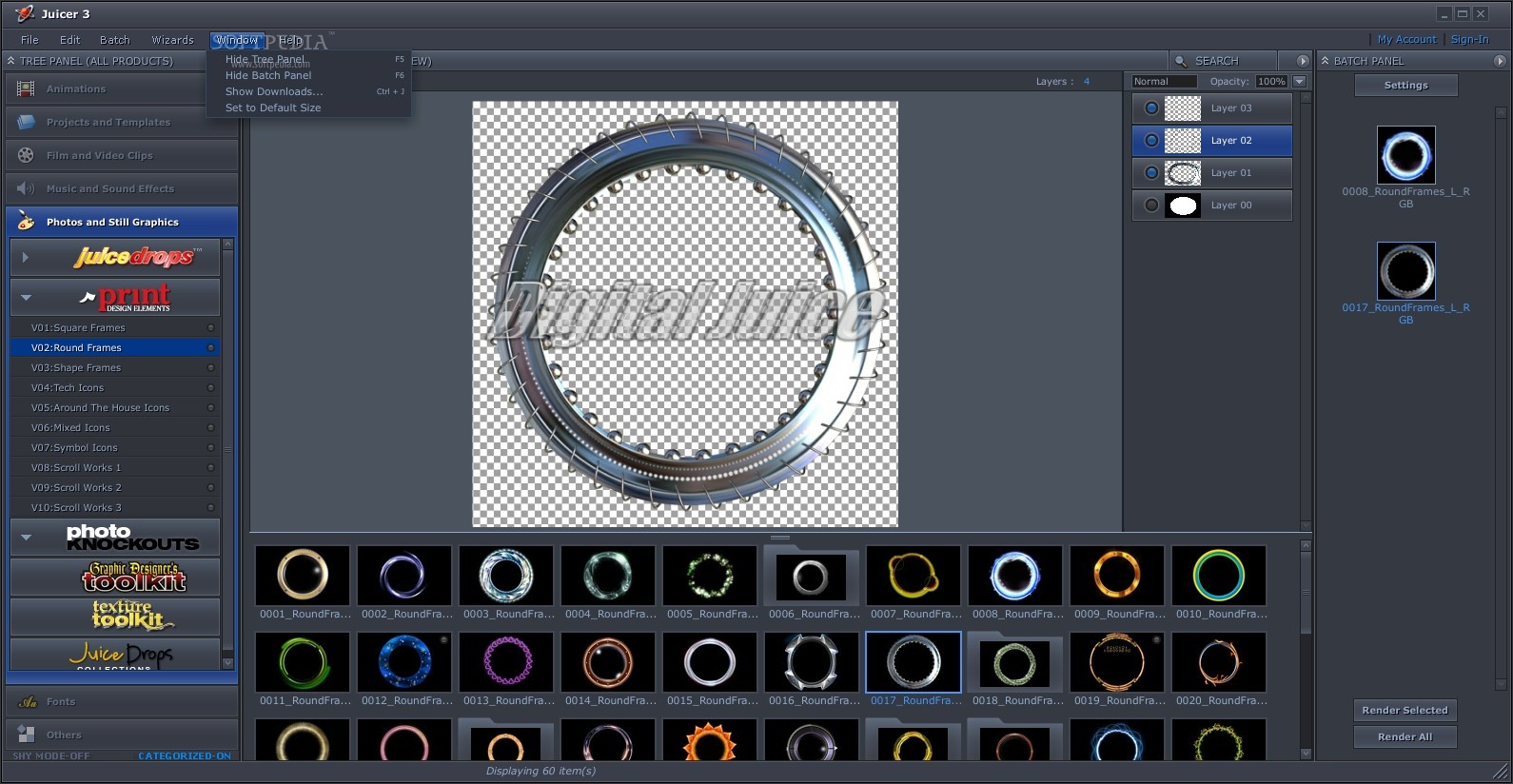Select thumbnail 0001_RoundFrames
This screenshot has height=784, width=1513.
click(x=303, y=576)
